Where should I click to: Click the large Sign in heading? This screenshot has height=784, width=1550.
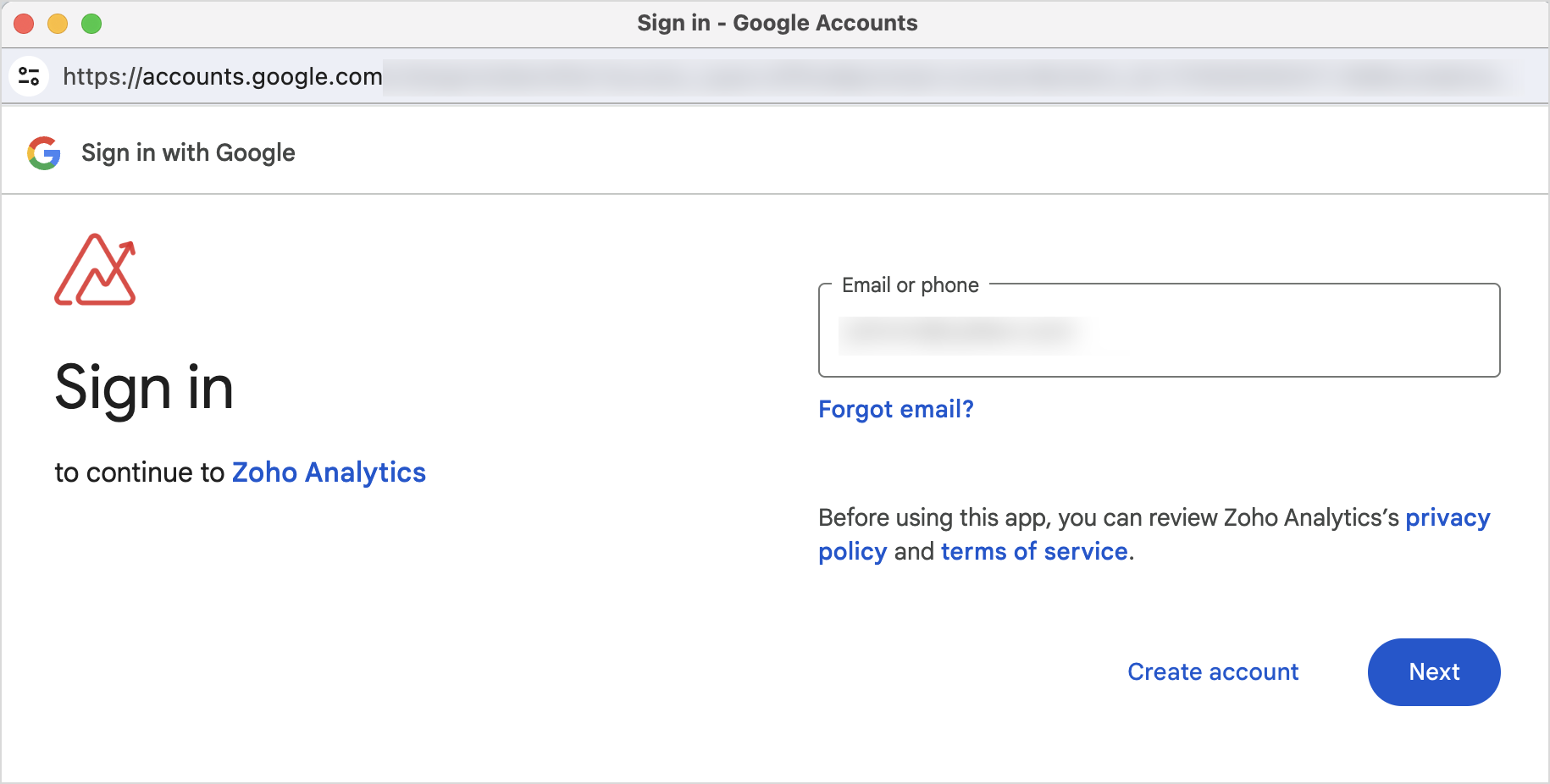[144, 388]
